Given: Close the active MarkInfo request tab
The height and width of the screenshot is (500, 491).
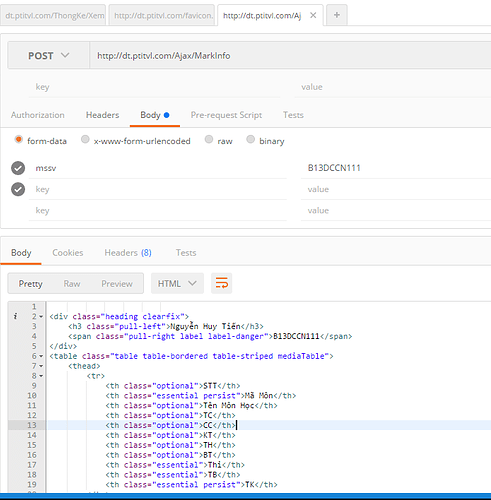Looking at the screenshot, I should coord(313,15).
